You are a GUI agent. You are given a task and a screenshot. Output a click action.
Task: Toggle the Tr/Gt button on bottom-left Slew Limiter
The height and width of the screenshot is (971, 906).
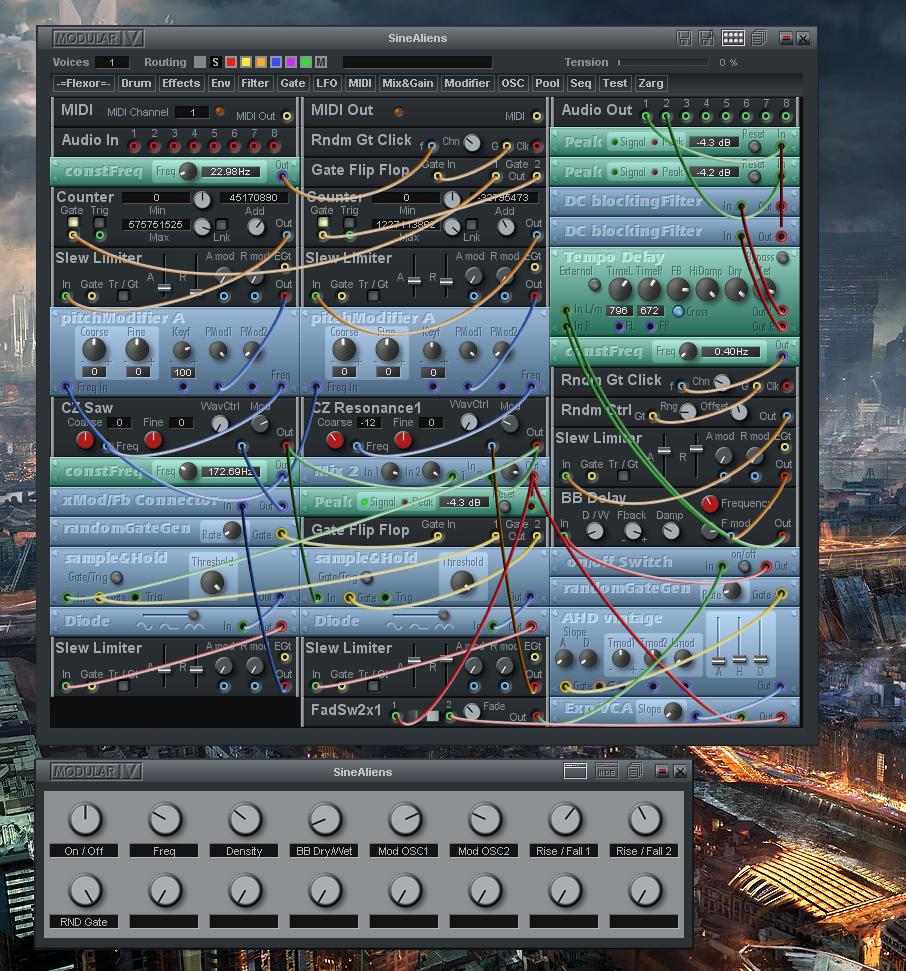point(123,686)
